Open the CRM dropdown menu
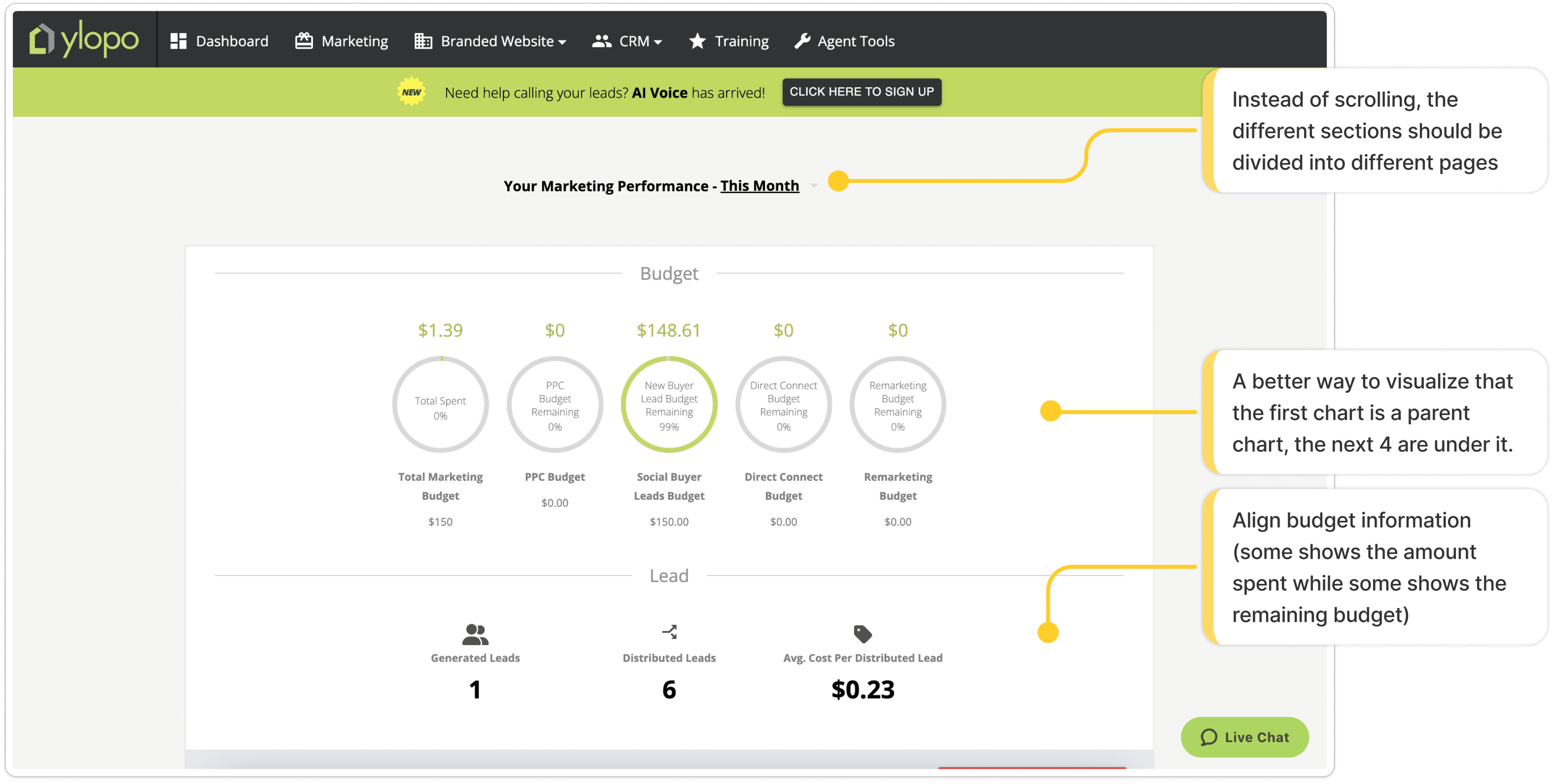Viewport: 1552px width, 784px height. click(634, 41)
